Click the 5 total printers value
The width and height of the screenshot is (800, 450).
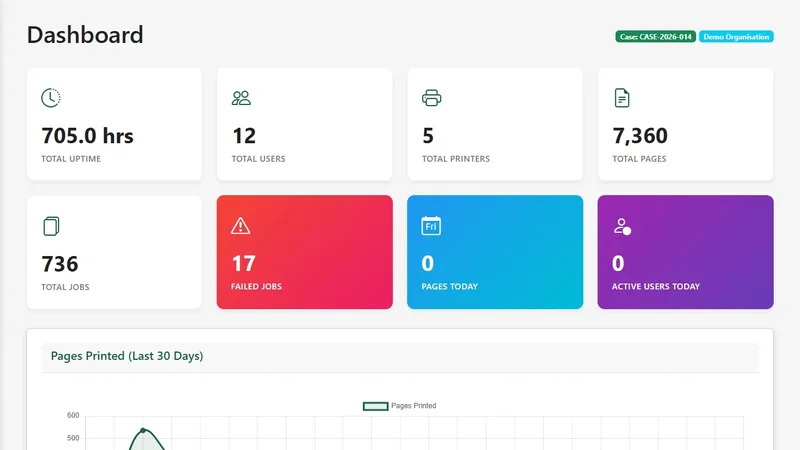click(428, 136)
